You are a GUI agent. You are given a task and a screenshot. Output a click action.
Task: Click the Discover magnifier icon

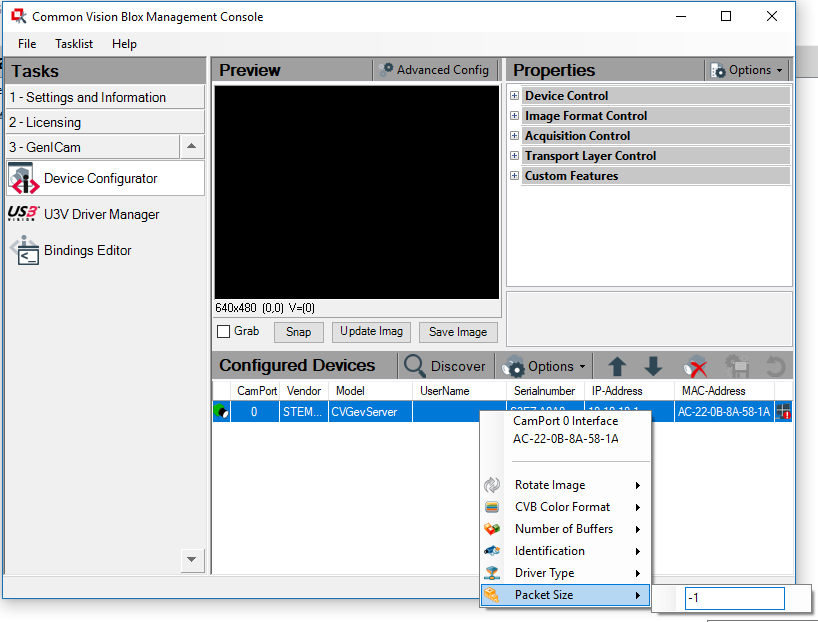(415, 366)
